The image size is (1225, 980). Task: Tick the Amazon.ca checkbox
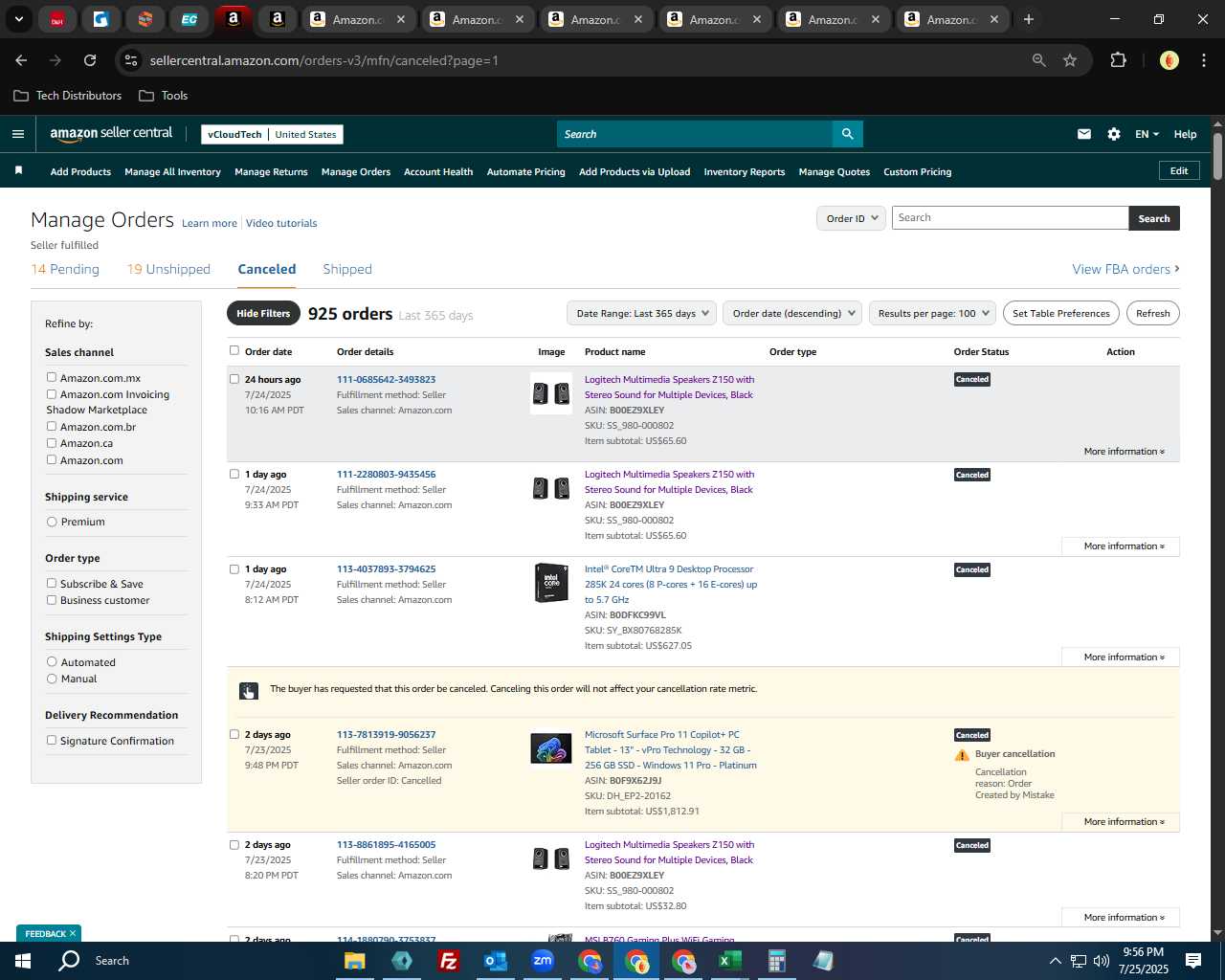[52, 443]
